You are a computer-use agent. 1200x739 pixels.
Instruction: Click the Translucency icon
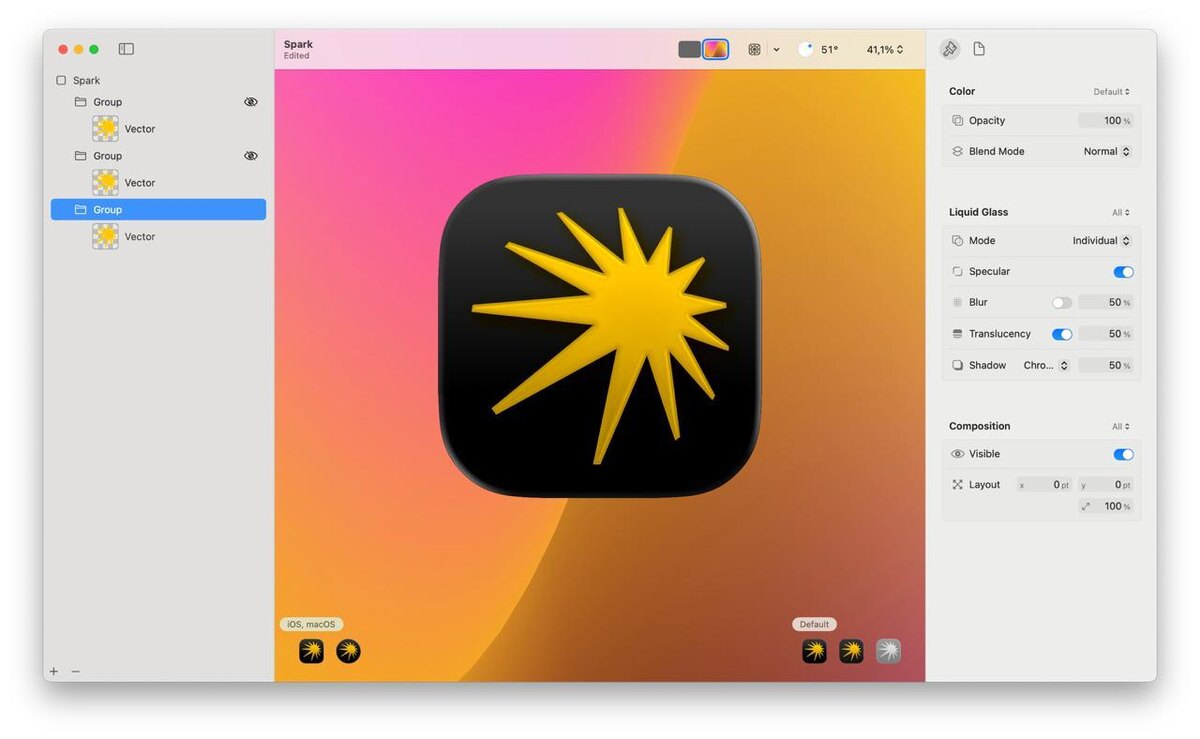[x=957, y=334]
